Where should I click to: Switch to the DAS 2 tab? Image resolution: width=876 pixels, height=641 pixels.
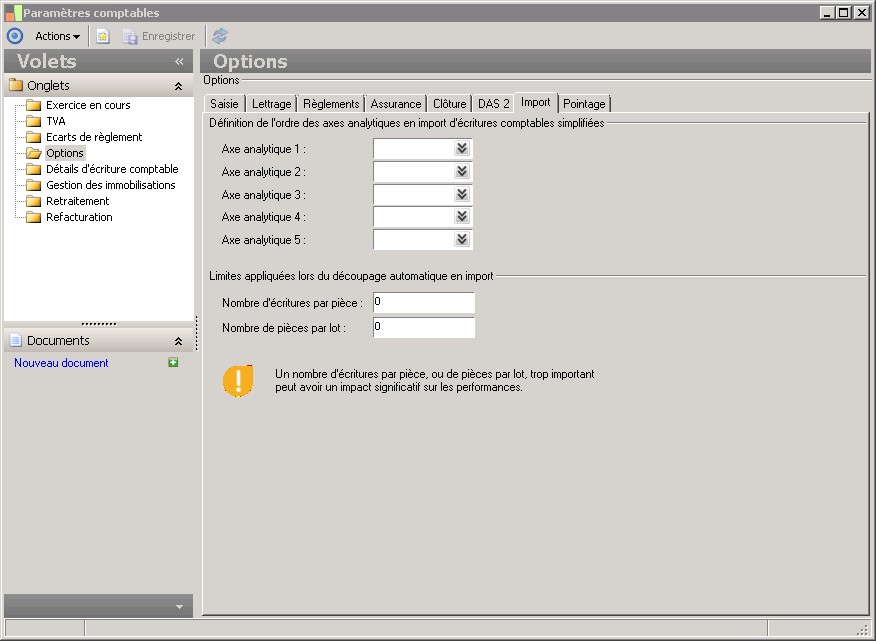[x=493, y=104]
